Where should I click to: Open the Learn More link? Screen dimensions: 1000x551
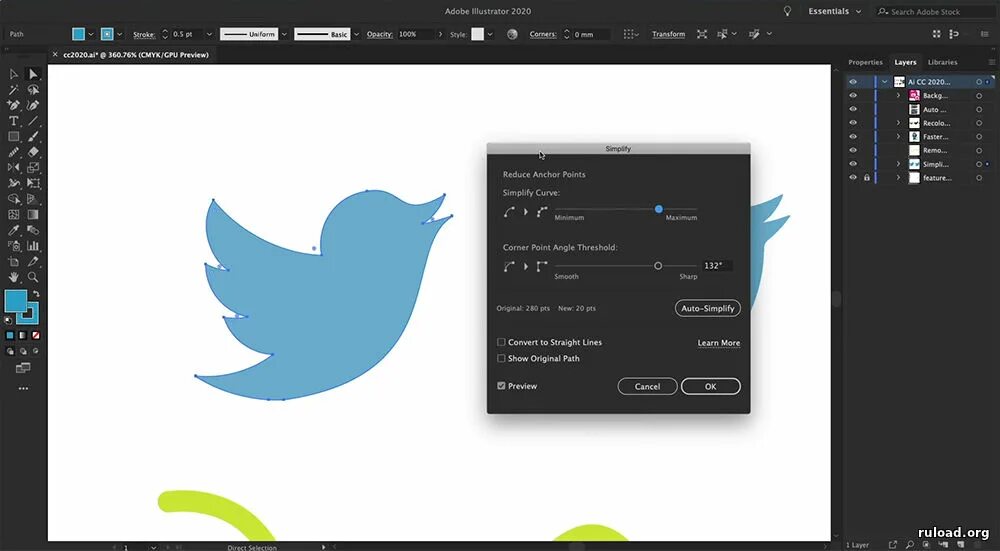[719, 343]
